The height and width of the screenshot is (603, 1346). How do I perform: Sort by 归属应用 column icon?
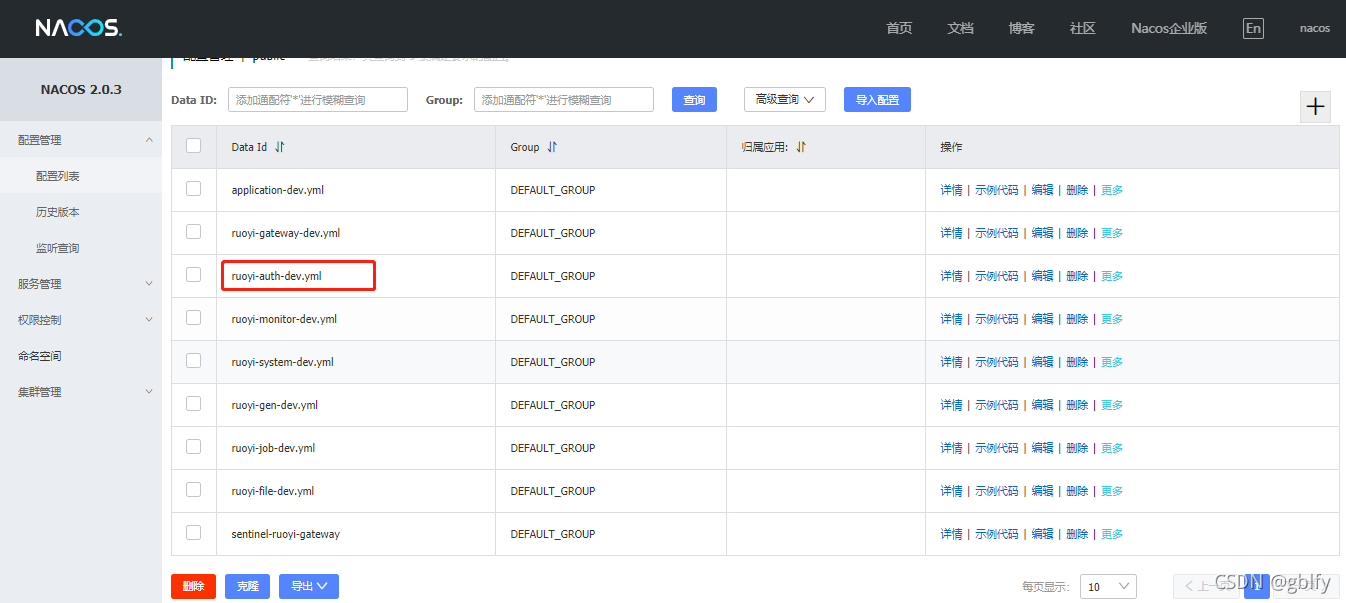(x=801, y=147)
